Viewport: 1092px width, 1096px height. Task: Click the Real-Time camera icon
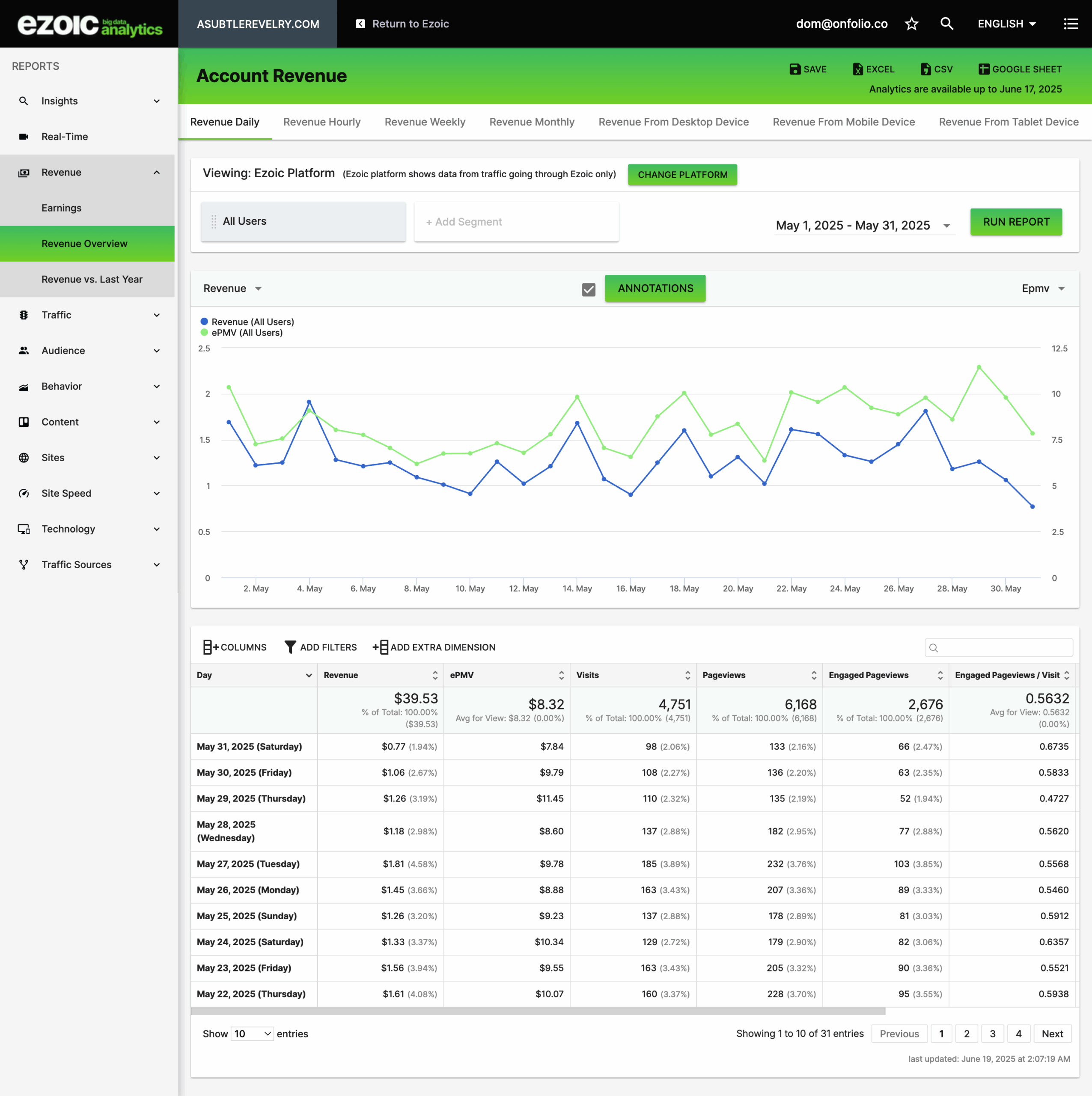[23, 137]
